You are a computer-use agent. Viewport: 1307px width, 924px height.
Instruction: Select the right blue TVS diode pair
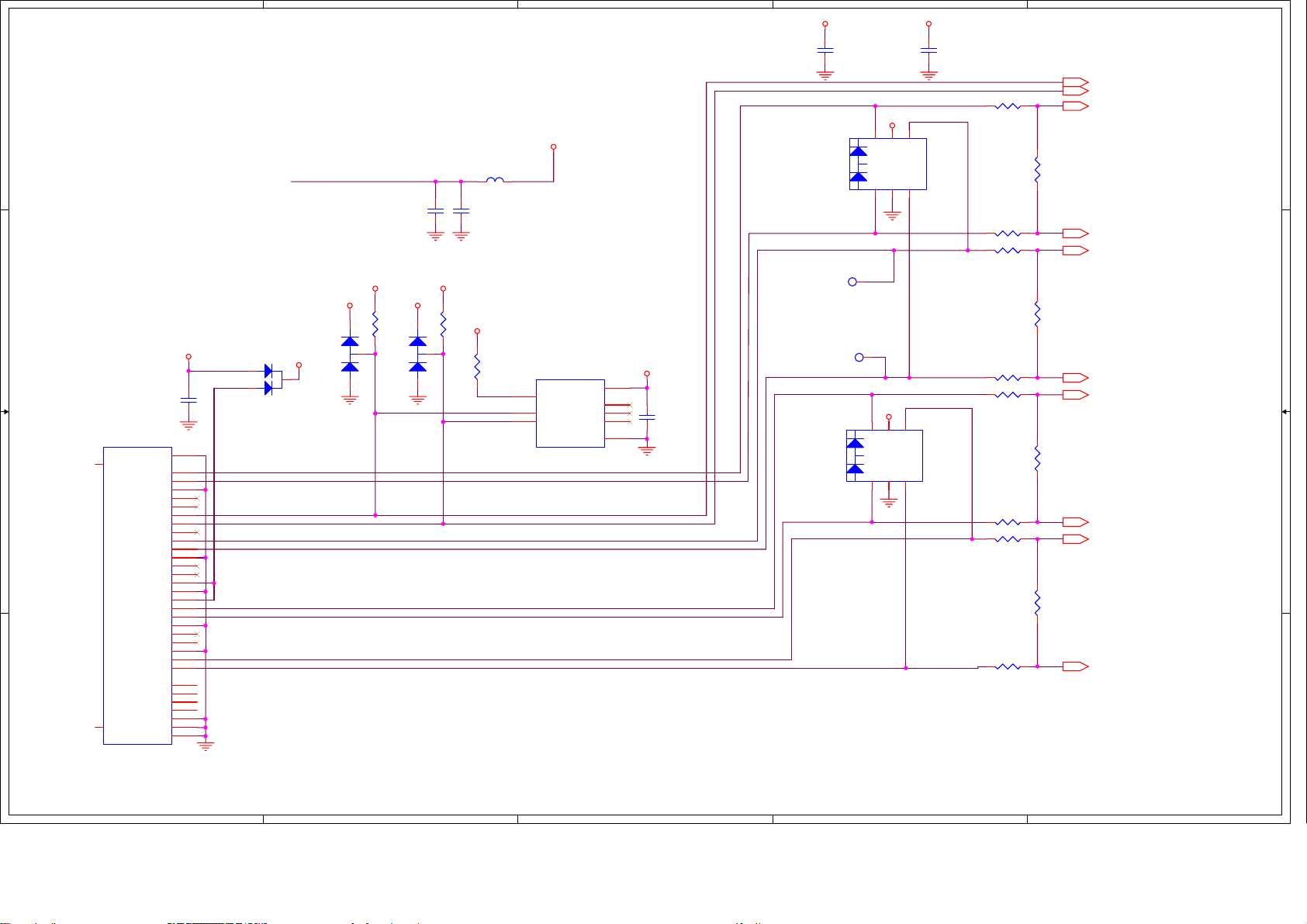[418, 354]
